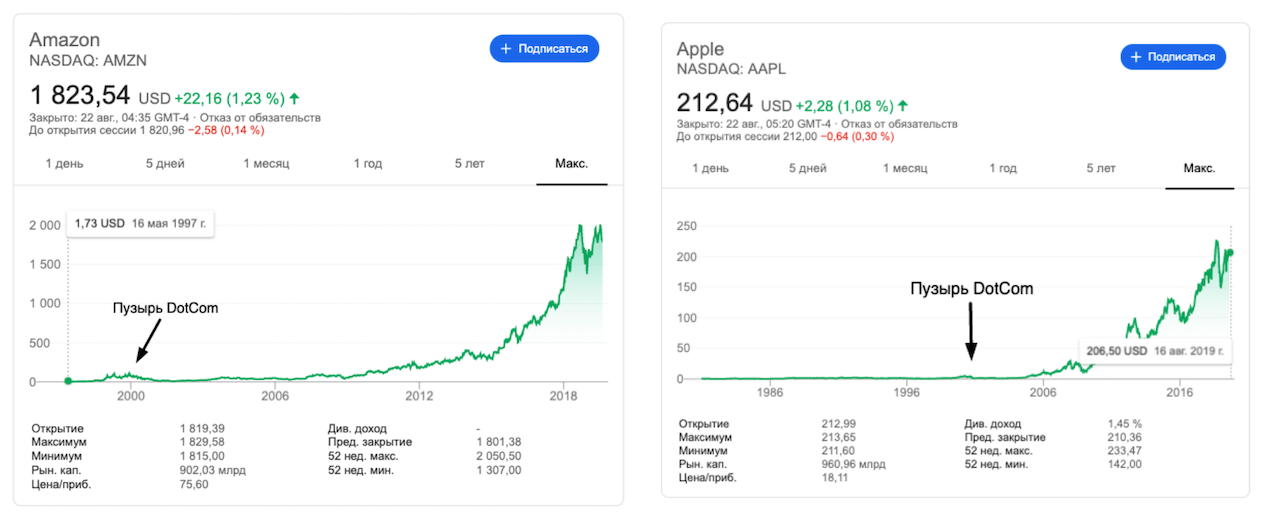
Task: Select Apple's 1 день tab
Action: point(711,168)
